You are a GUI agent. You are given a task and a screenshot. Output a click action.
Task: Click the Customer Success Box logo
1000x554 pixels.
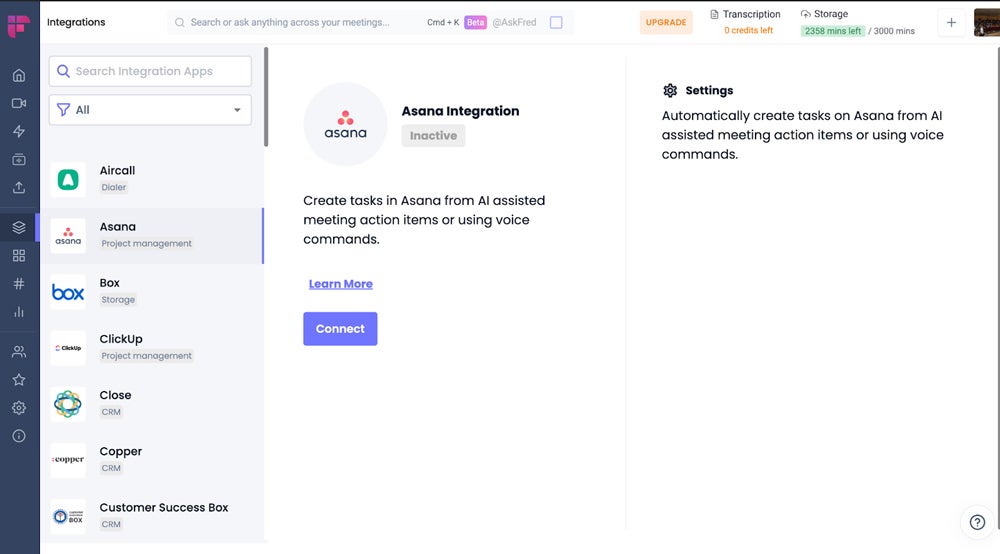[x=68, y=516]
